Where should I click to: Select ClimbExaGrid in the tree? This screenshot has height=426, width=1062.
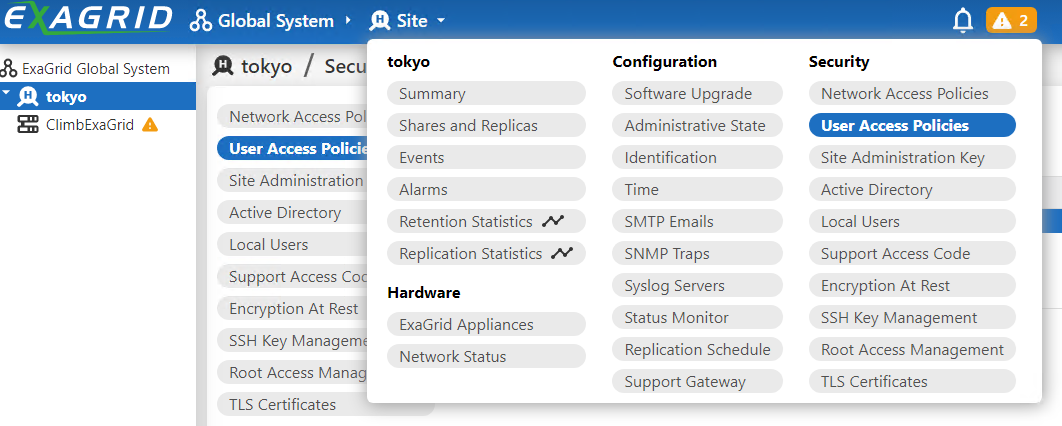90,125
